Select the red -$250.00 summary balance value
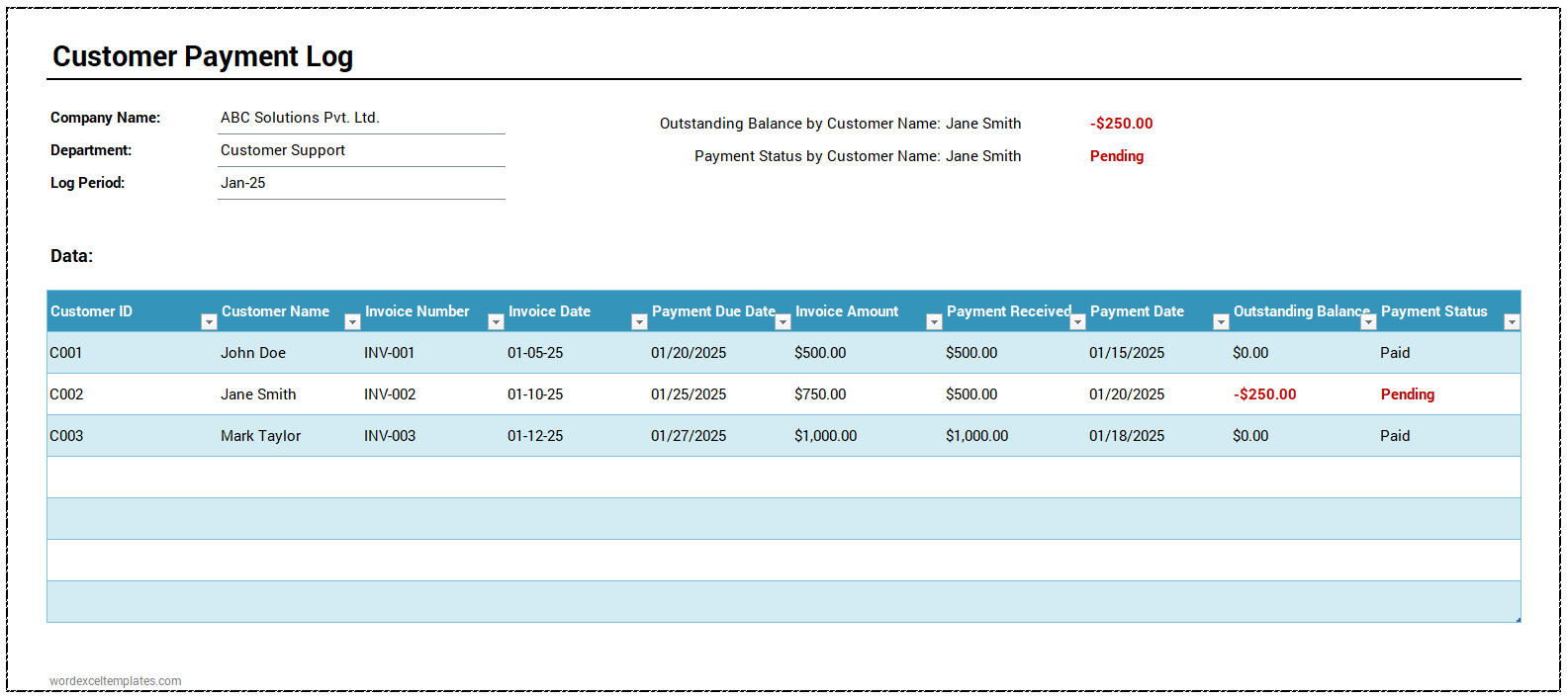1568x699 pixels. [x=1121, y=124]
